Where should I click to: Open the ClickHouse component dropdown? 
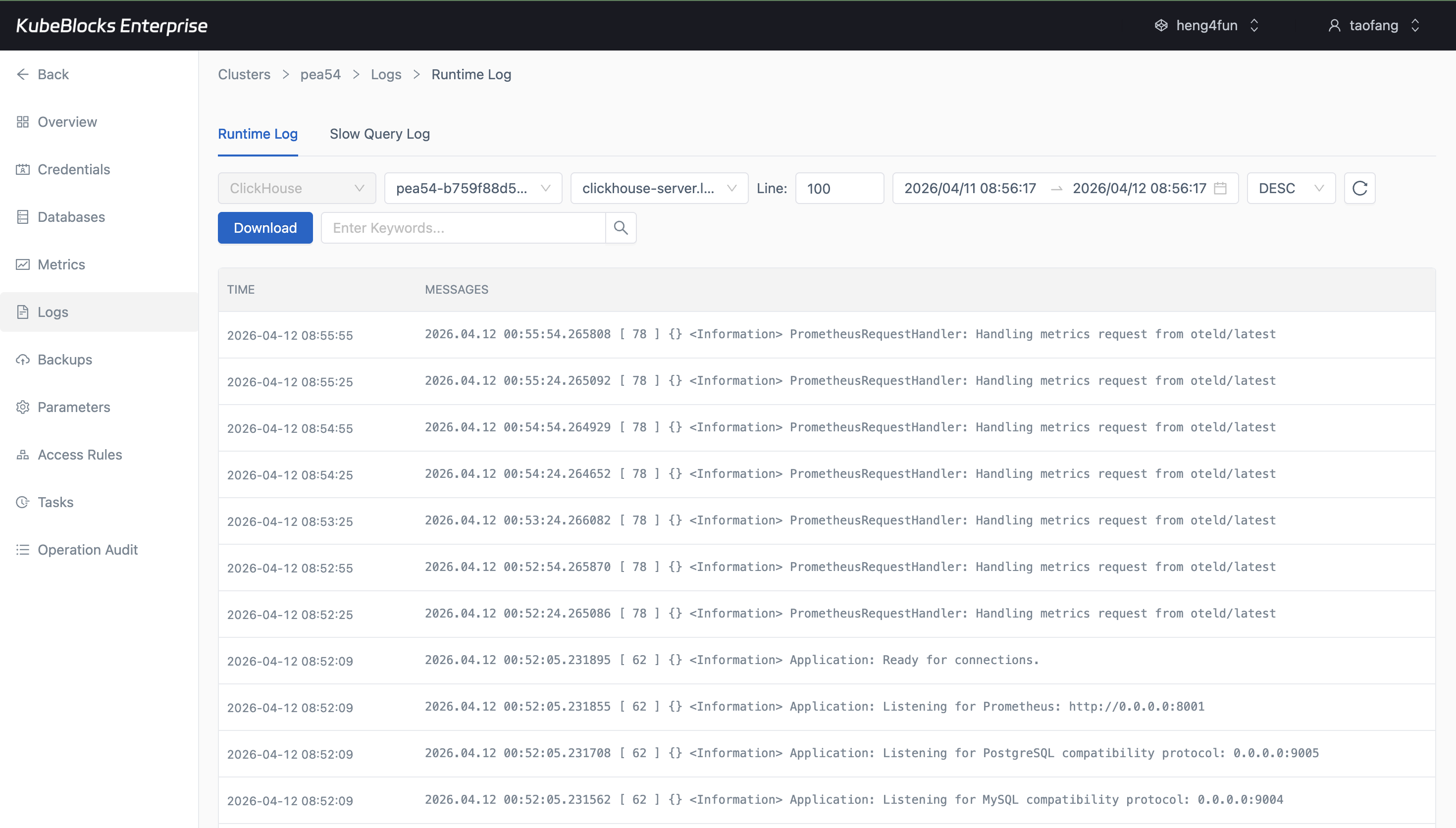296,188
